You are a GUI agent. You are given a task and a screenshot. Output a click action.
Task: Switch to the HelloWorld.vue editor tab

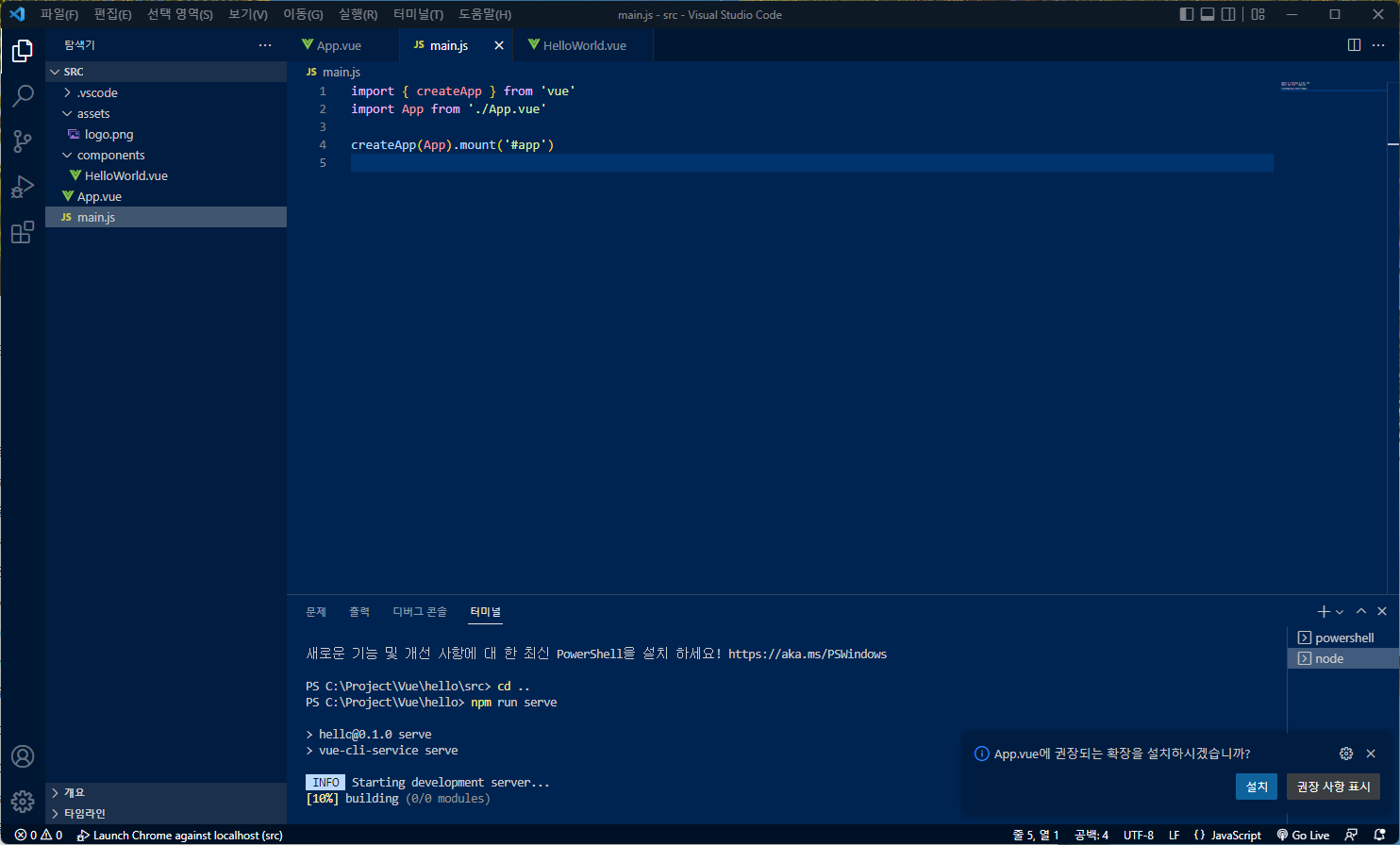584,45
